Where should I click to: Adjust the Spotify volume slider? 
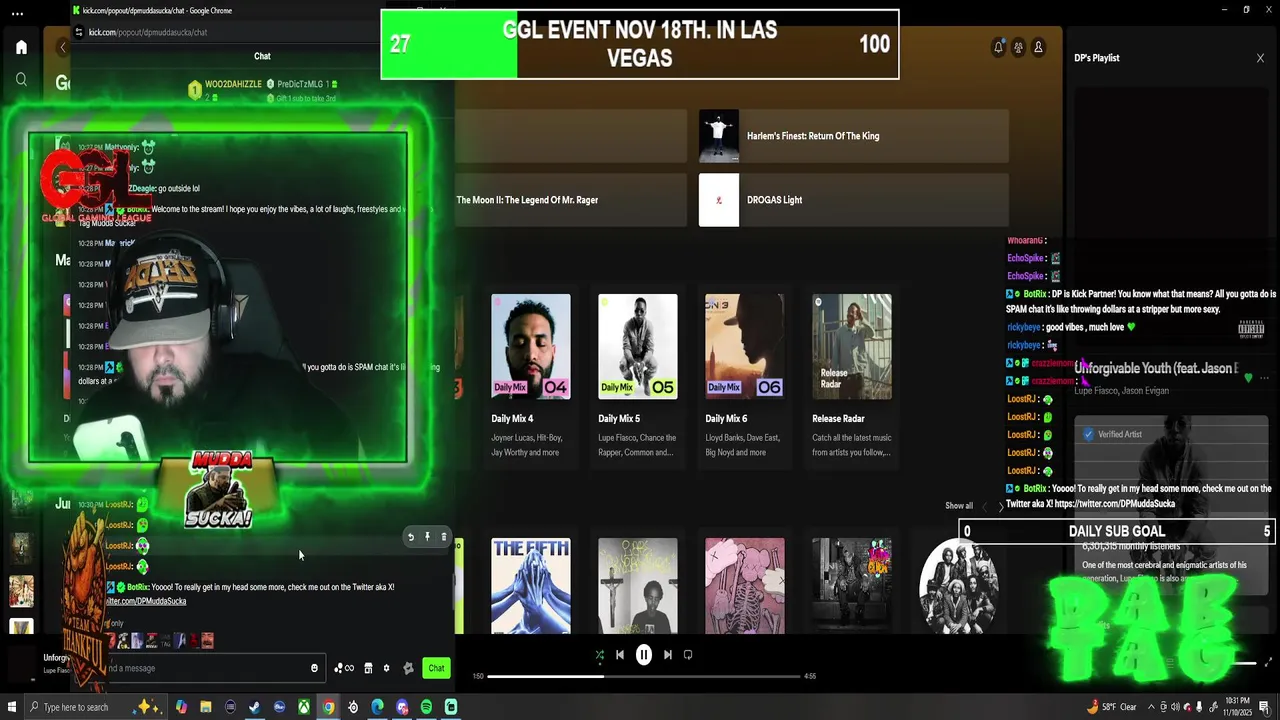point(1242,662)
